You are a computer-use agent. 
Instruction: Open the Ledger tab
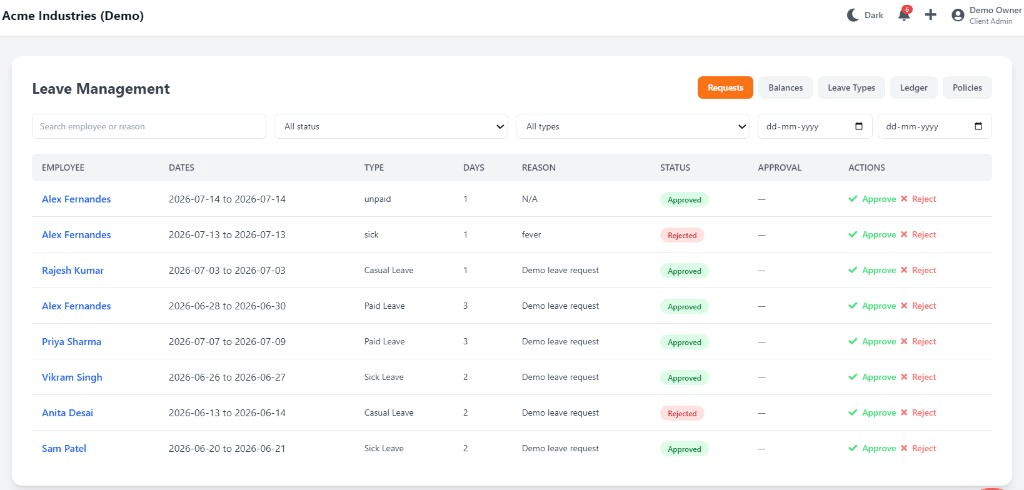[914, 88]
